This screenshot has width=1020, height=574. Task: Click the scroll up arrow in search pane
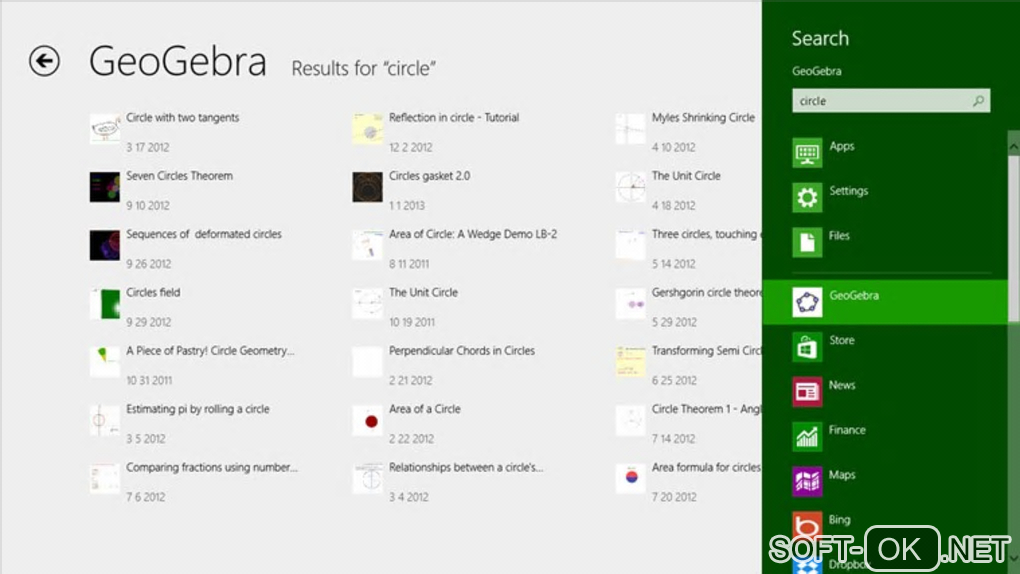tap(1013, 148)
